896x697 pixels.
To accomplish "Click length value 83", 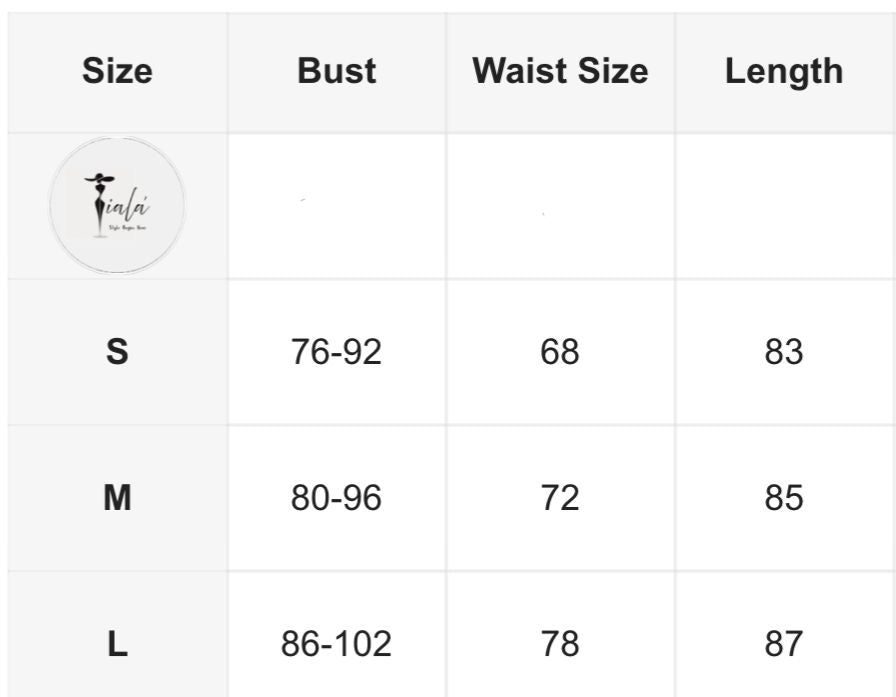I will pyautogui.click(x=784, y=351).
